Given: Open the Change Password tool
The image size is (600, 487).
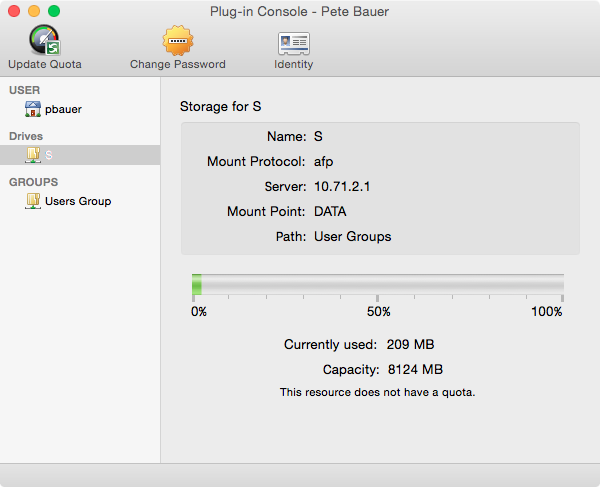Looking at the screenshot, I should coord(178,42).
